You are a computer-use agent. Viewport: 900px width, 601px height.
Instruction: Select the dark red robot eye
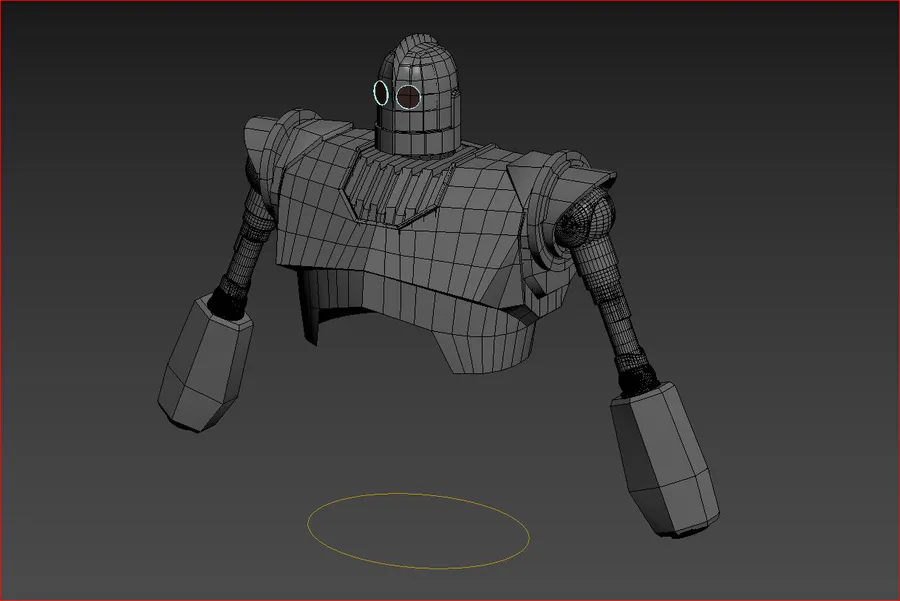409,96
